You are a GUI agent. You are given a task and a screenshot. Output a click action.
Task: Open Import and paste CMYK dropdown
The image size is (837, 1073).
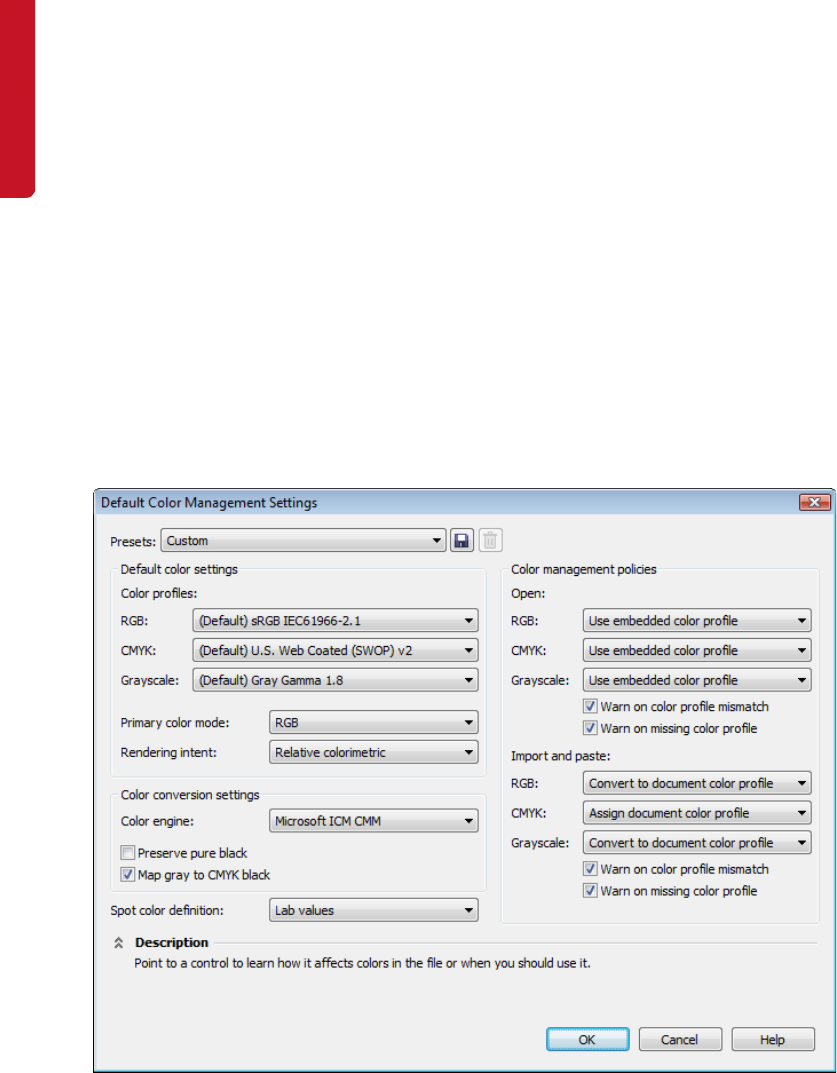point(697,813)
